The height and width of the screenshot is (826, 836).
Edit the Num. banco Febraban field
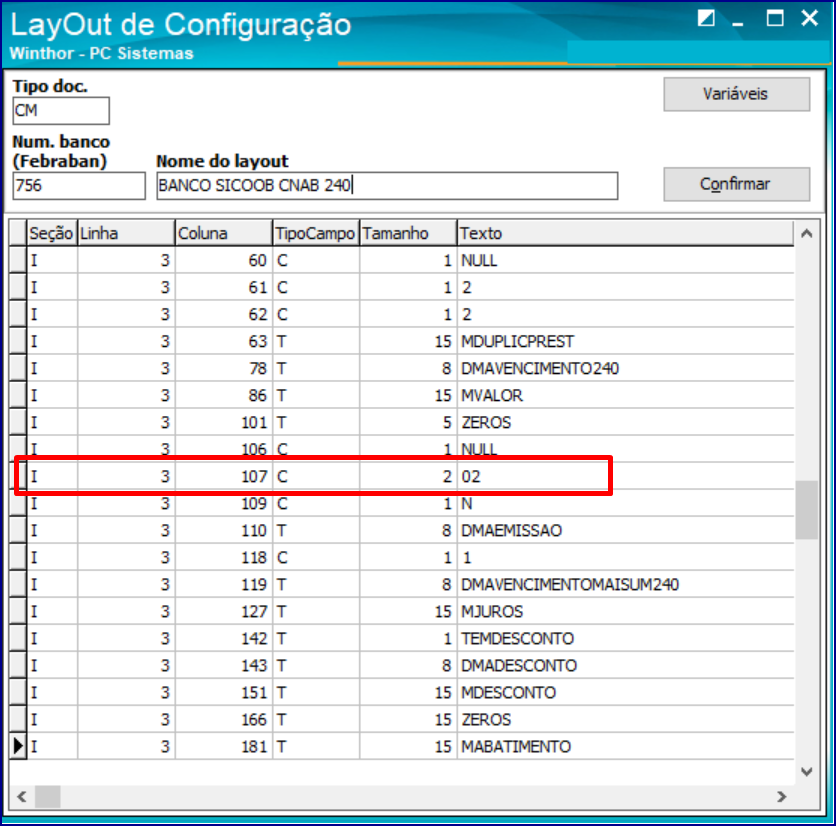coord(79,186)
